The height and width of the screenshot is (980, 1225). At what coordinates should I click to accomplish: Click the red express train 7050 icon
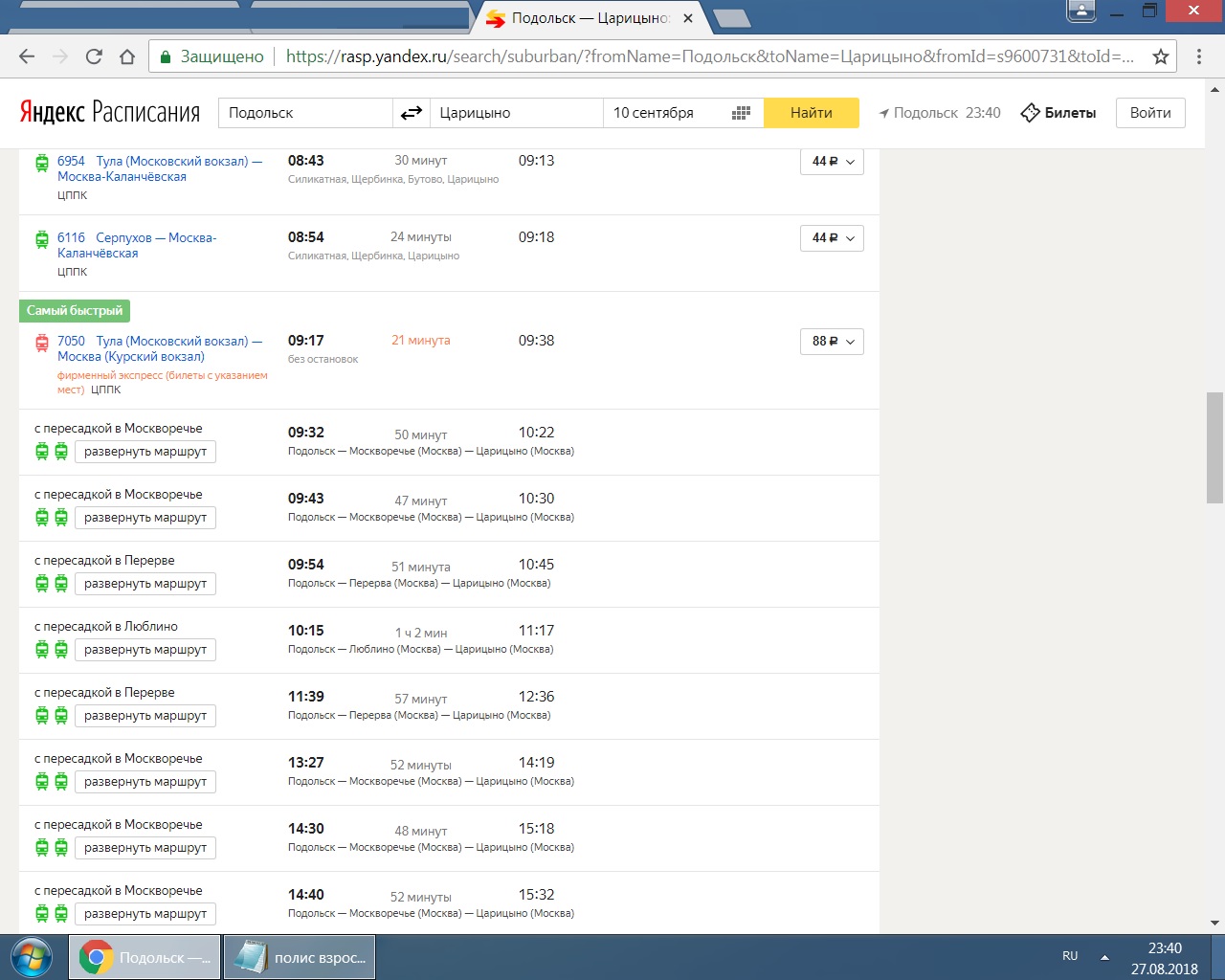(42, 342)
